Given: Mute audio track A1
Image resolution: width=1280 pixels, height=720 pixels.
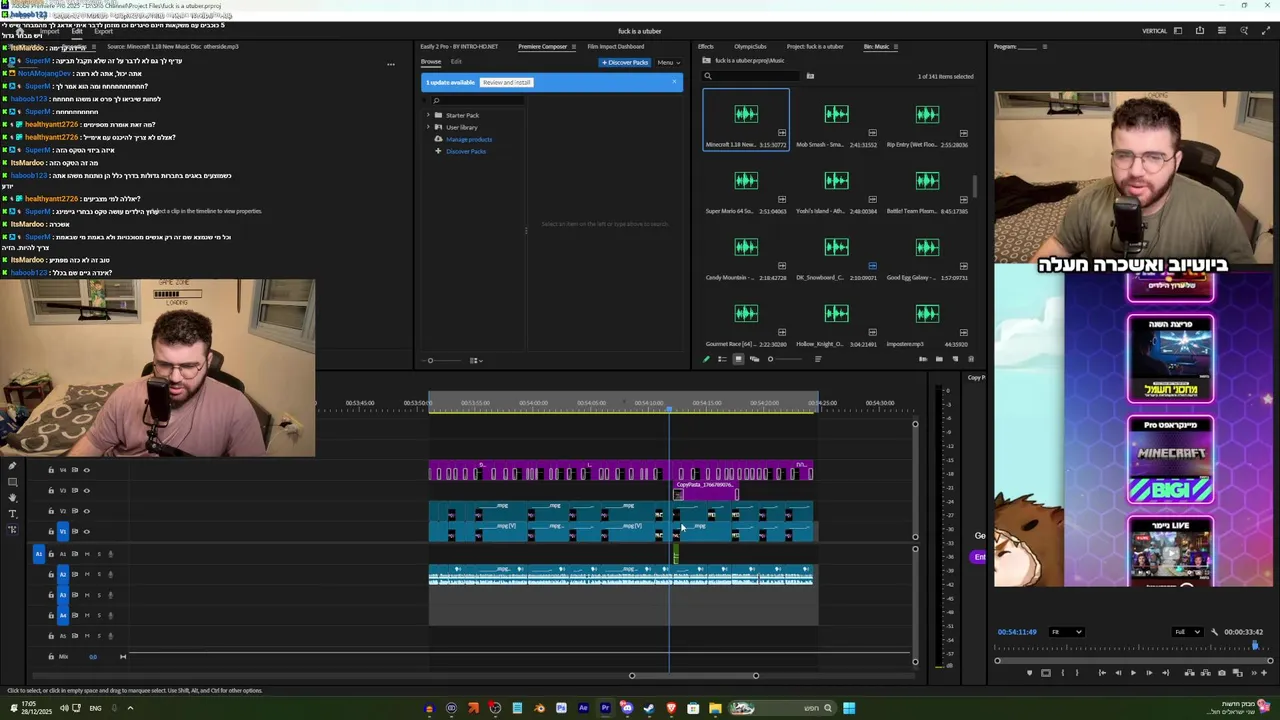Looking at the screenshot, I should pyautogui.click(x=87, y=553).
